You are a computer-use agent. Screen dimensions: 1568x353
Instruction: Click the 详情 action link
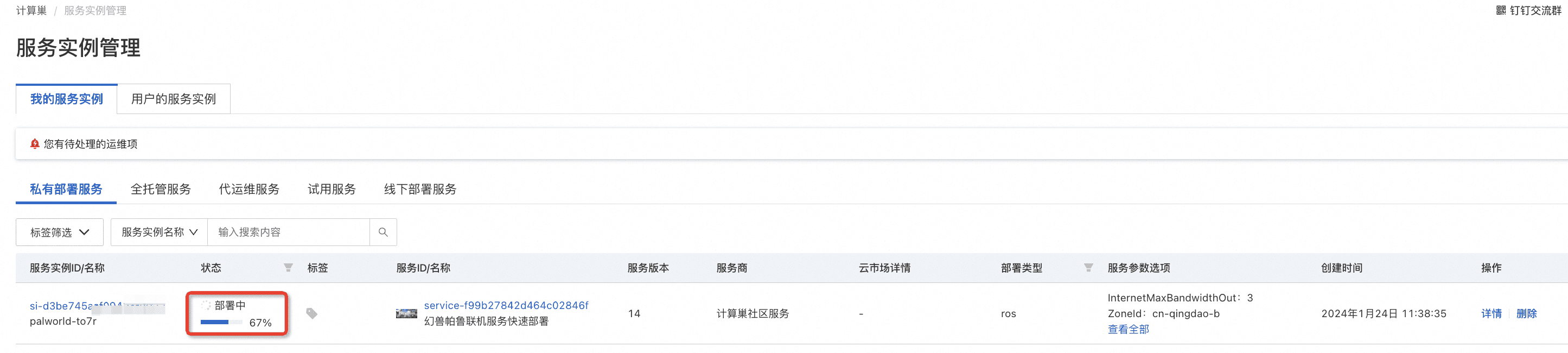[x=1491, y=313]
